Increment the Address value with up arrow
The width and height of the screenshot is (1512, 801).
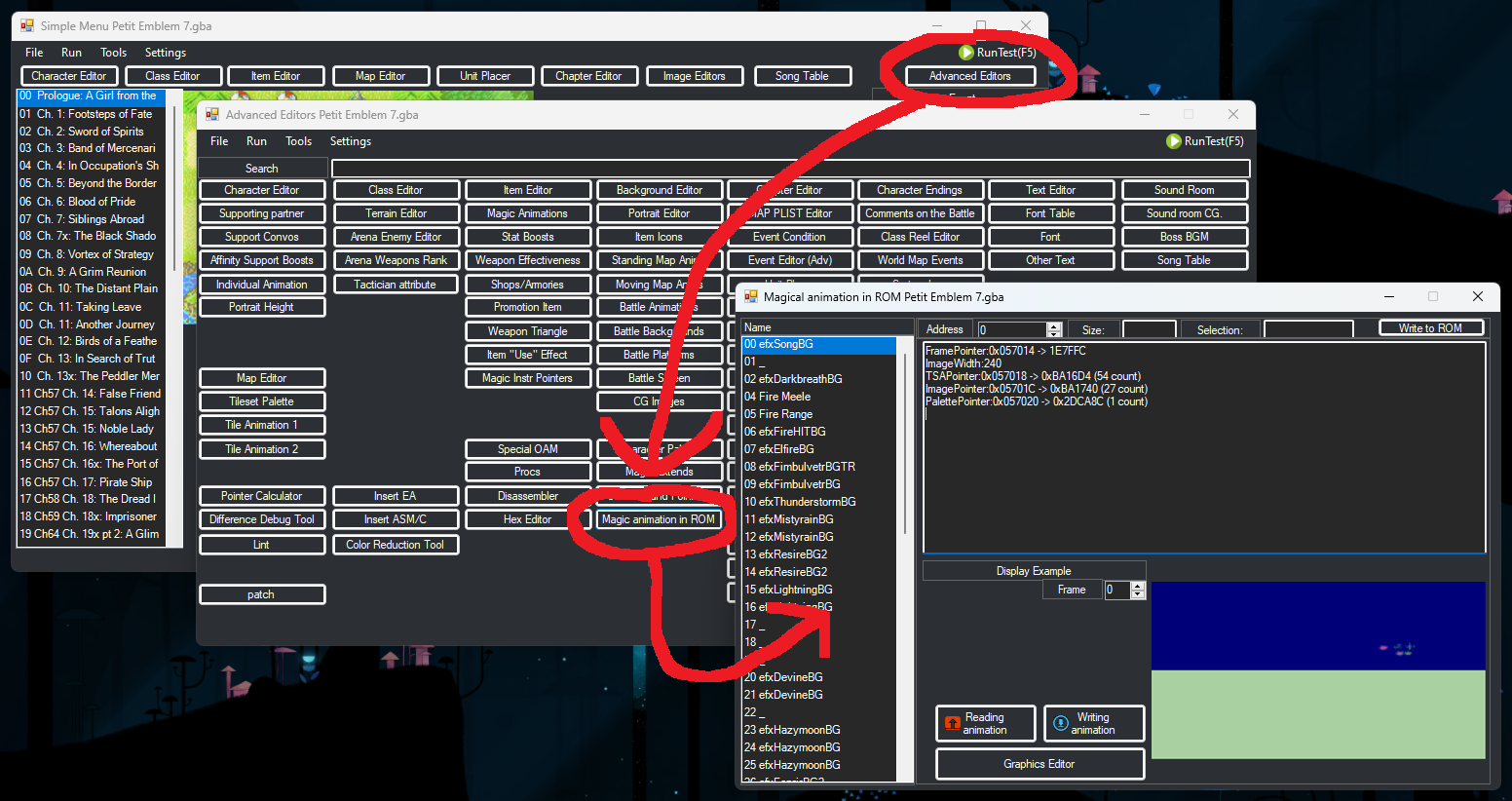point(1053,325)
